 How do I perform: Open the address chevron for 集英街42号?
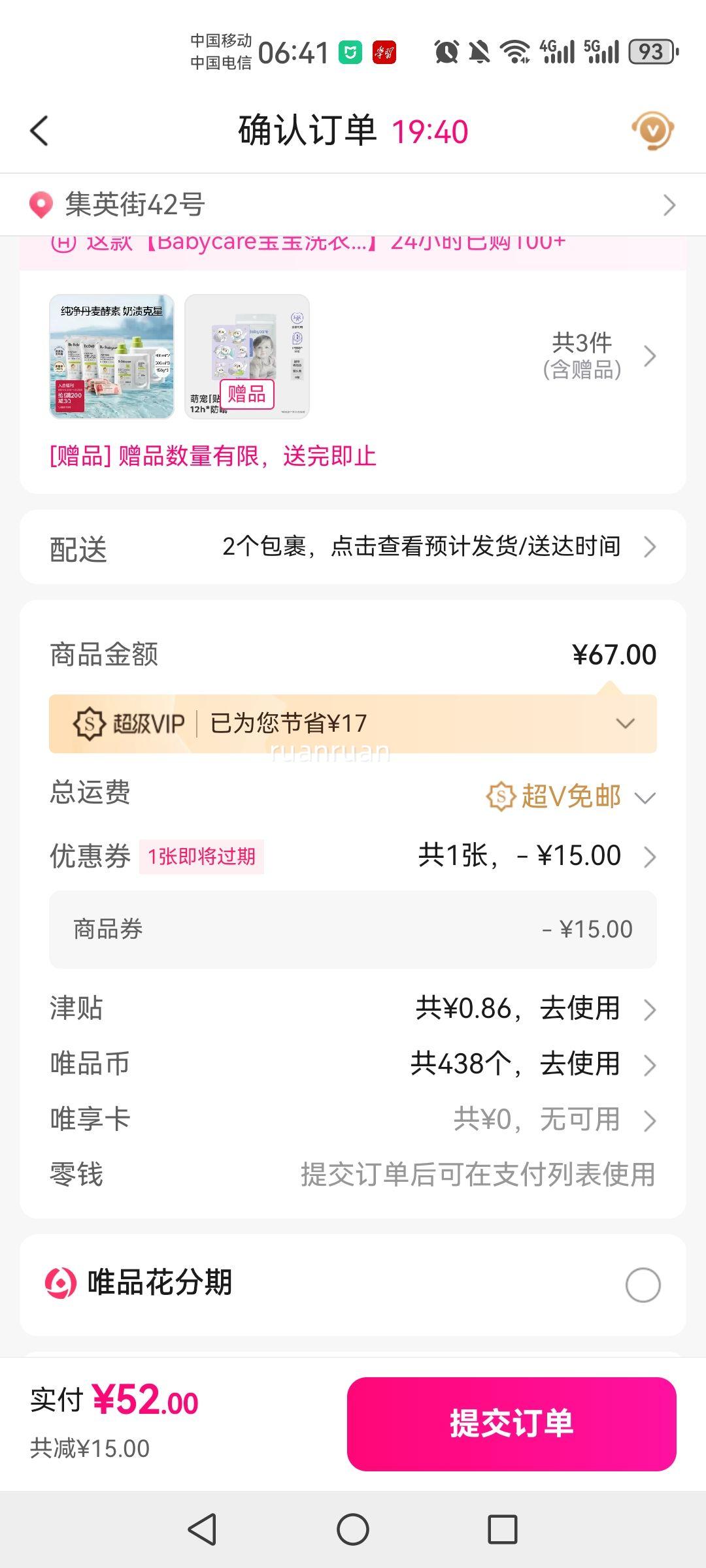669,205
